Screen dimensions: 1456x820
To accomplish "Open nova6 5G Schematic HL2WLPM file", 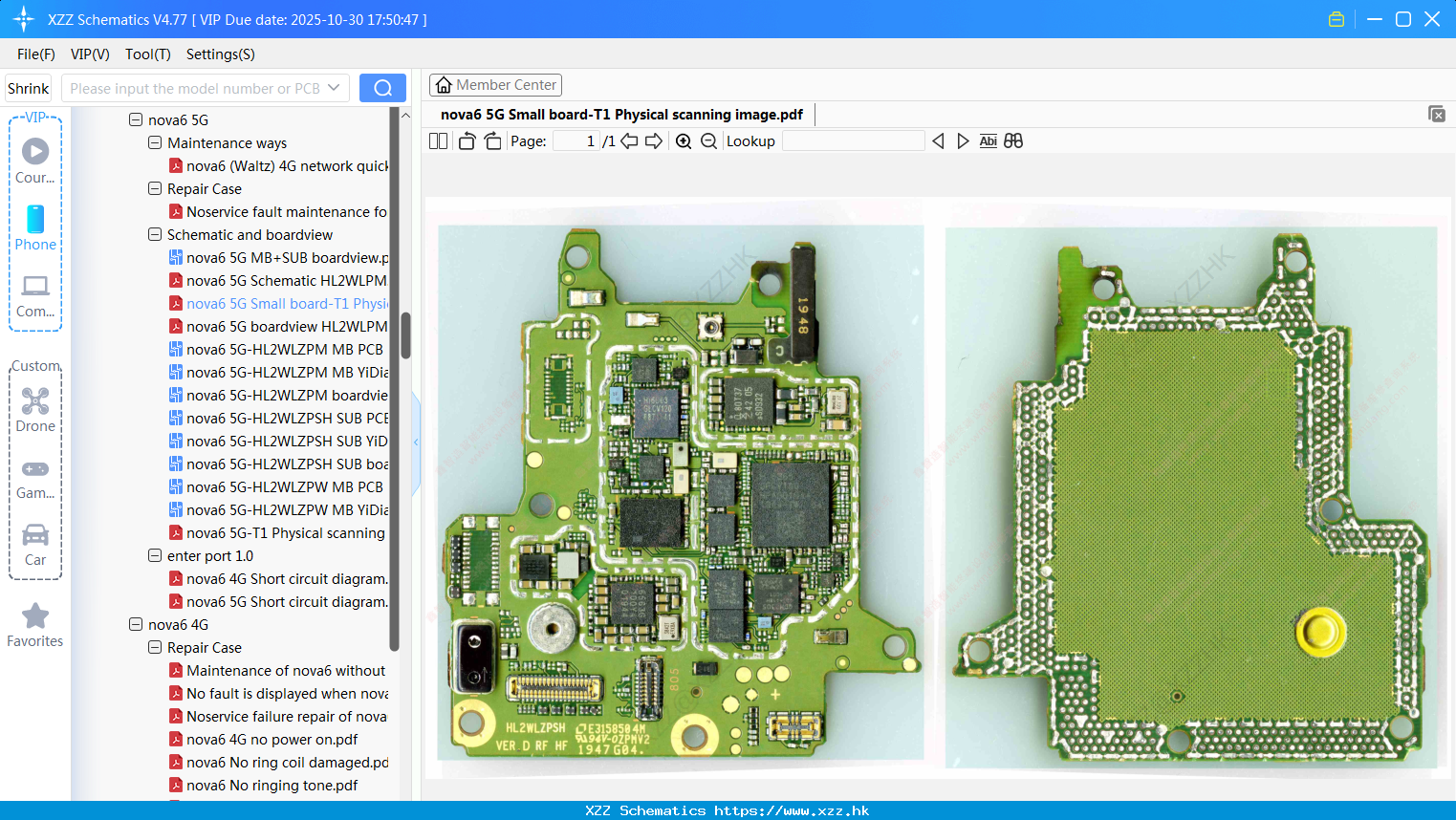I will tap(279, 280).
